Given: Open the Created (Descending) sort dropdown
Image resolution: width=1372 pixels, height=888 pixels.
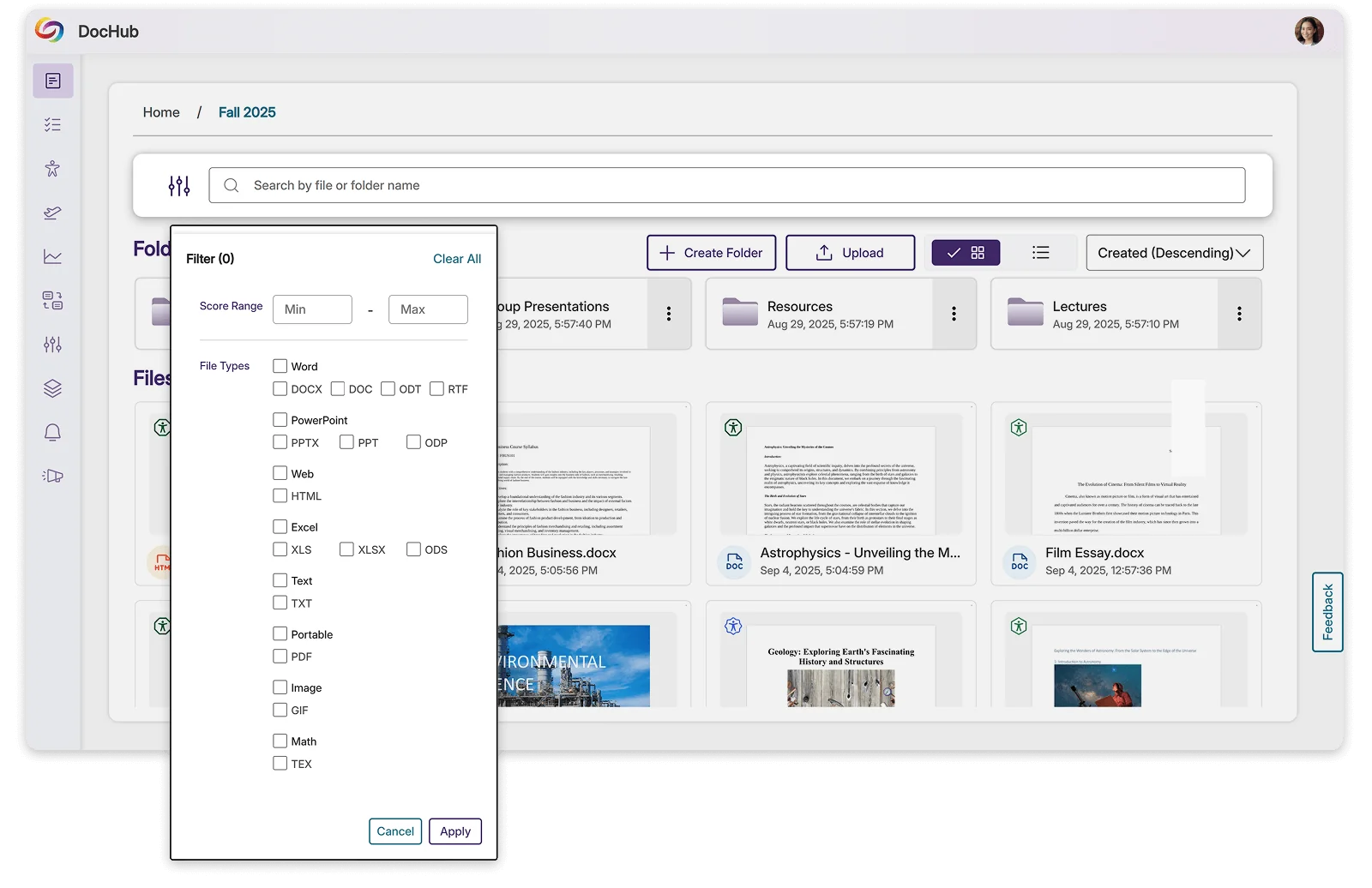Looking at the screenshot, I should pos(1173,253).
